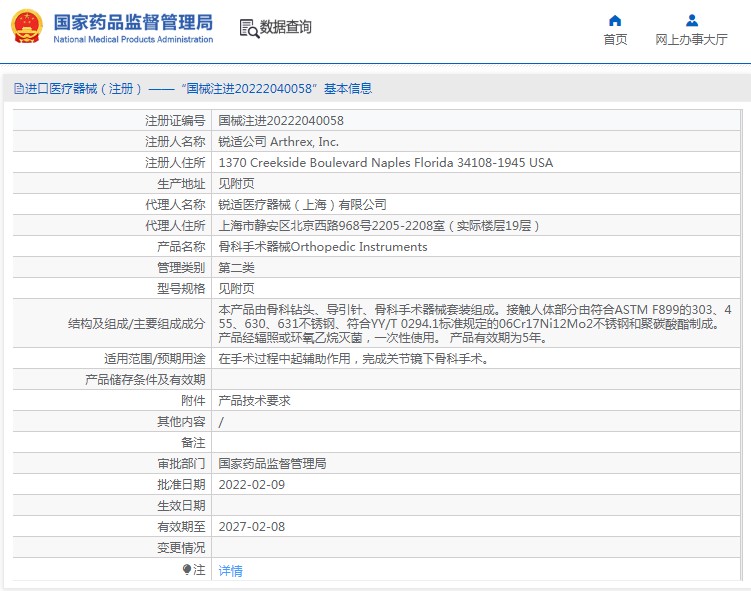Click the 代理人名称 label
Screen dimensions: 751x591
pyautogui.click(x=175, y=205)
